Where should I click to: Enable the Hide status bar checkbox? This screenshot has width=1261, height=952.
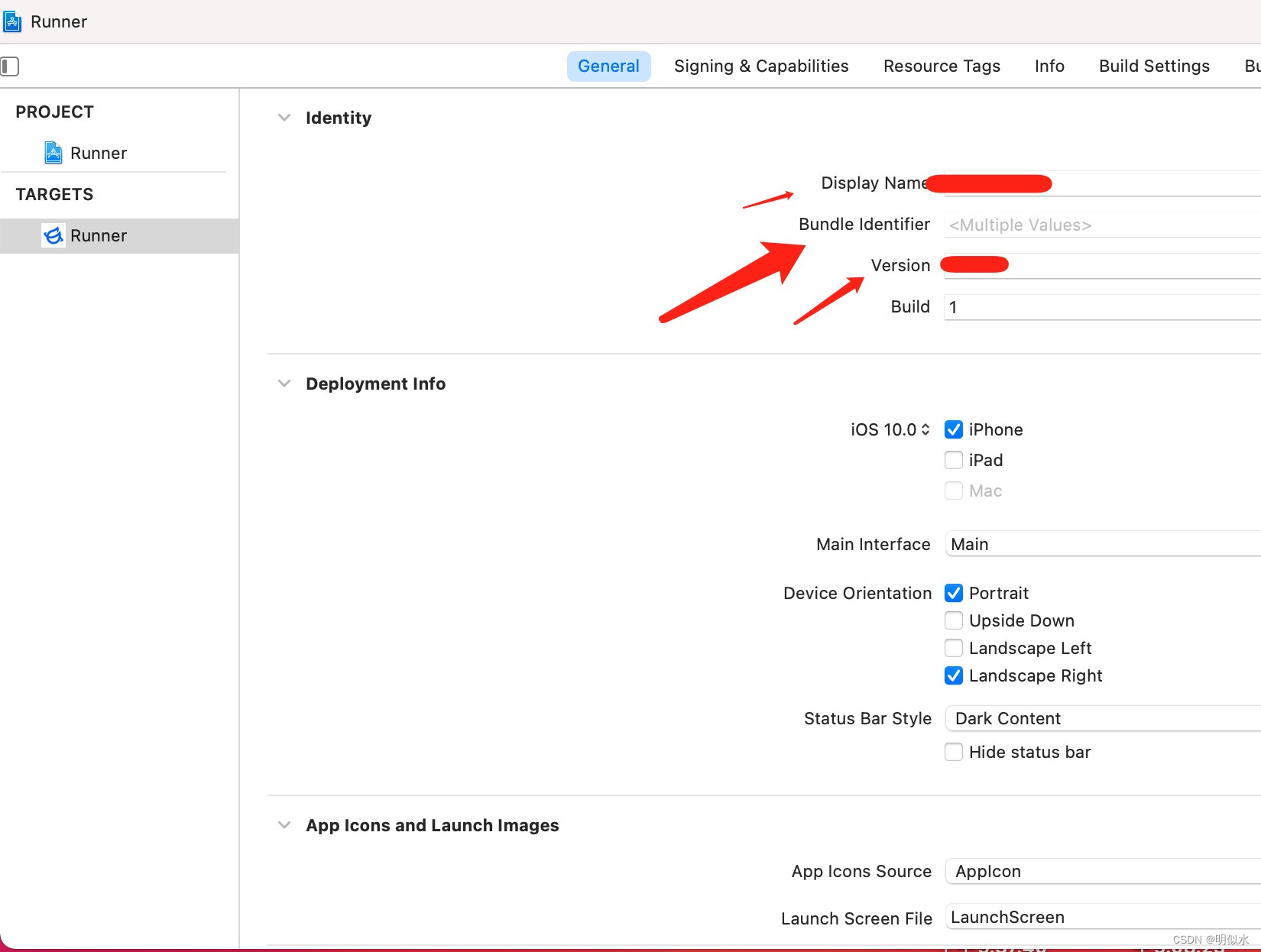tap(954, 752)
